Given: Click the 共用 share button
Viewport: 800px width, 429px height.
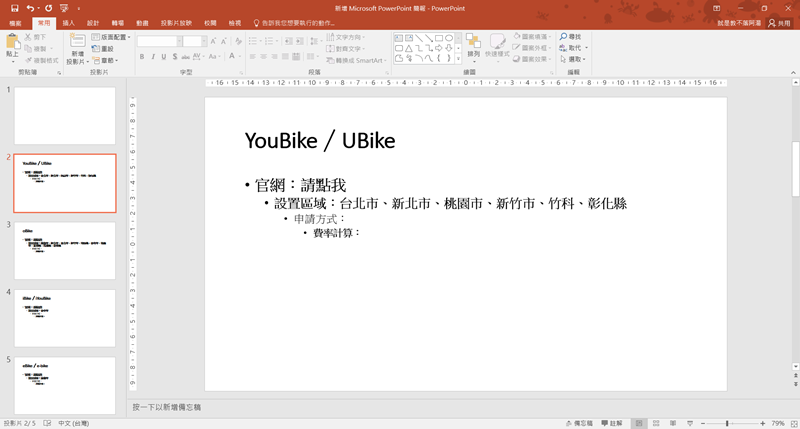Looking at the screenshot, I should [779, 23].
